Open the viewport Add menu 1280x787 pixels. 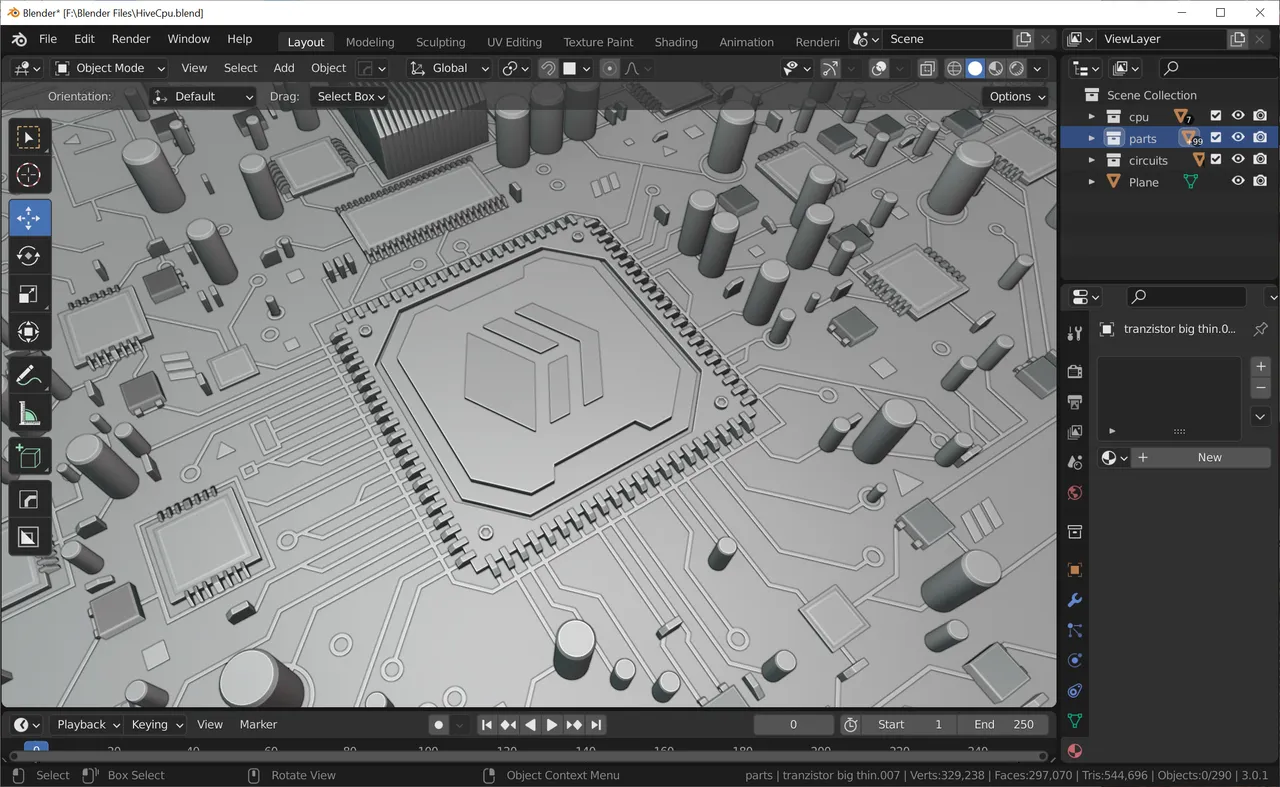[x=284, y=68]
